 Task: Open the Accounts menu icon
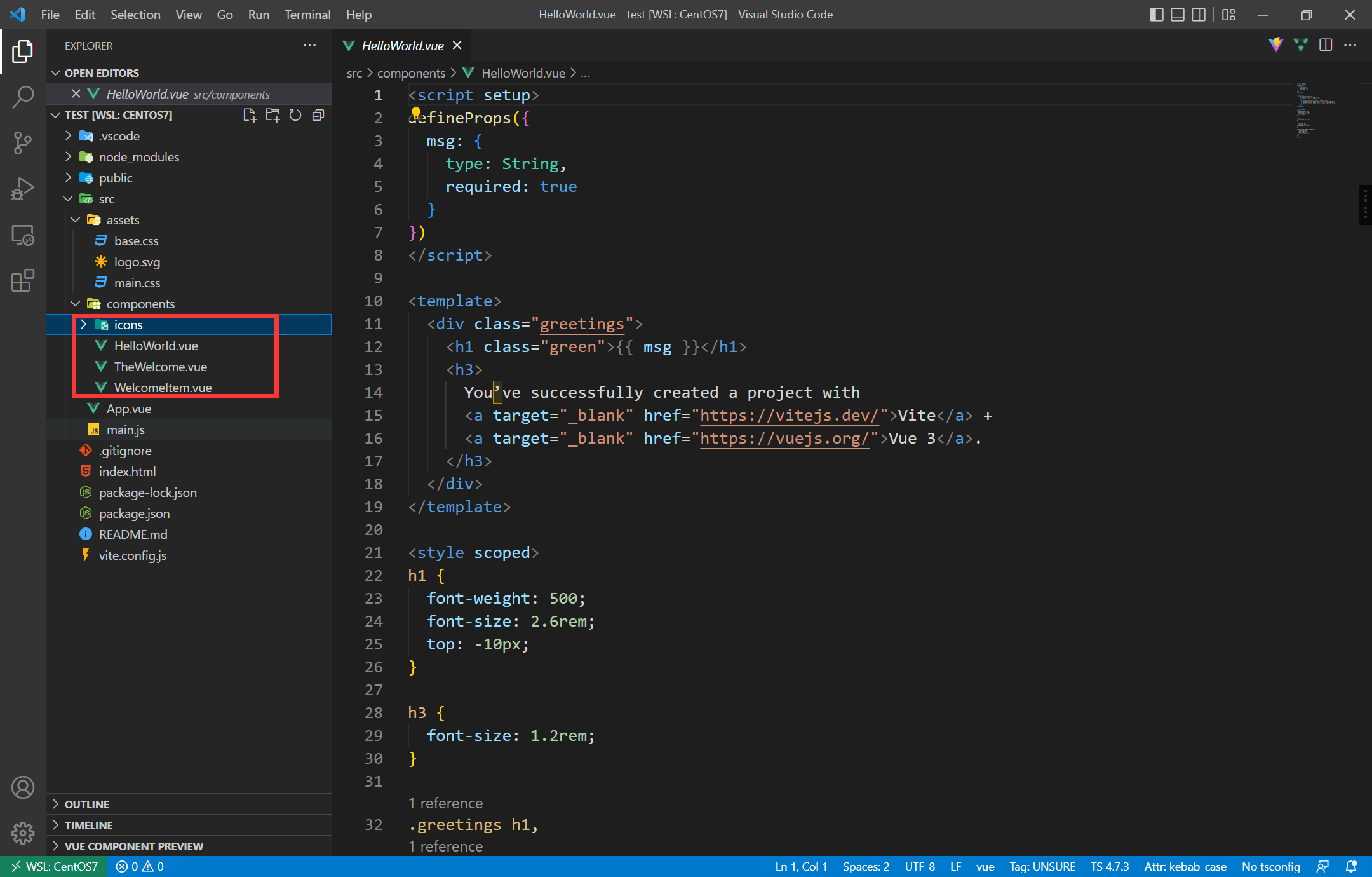pos(23,787)
